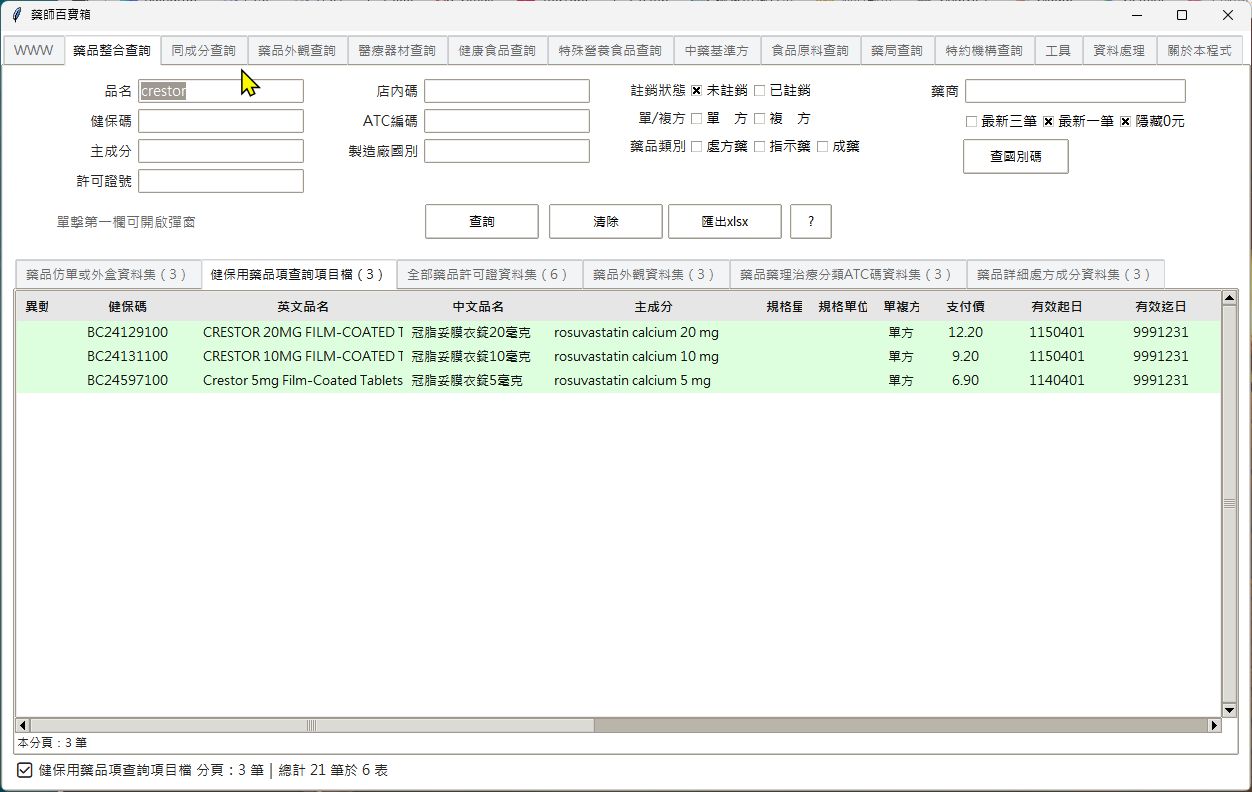Click the vertical scrollbar thumb

pos(1229,504)
